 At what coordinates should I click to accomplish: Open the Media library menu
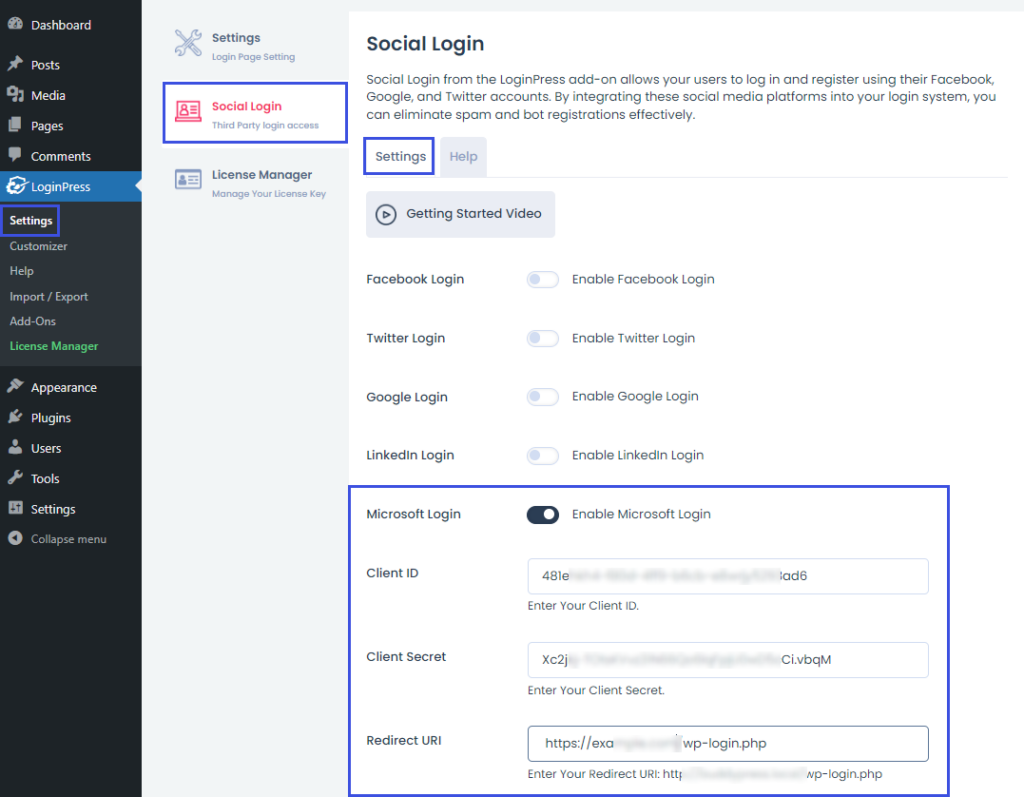pos(71,95)
